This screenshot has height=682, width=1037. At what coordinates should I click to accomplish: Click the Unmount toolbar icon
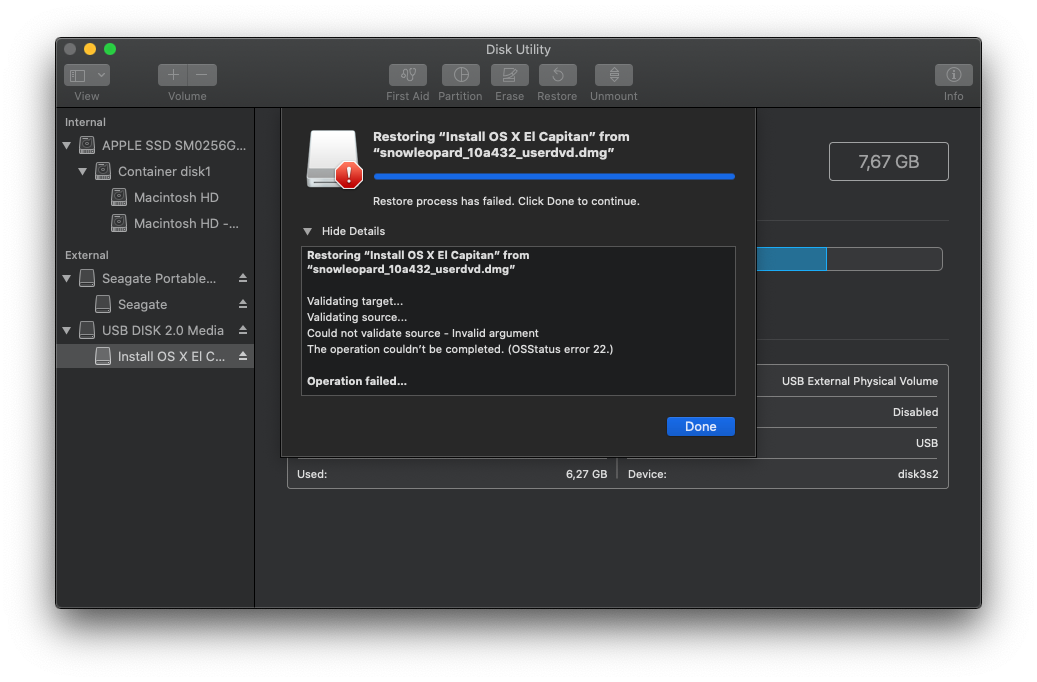click(x=614, y=75)
